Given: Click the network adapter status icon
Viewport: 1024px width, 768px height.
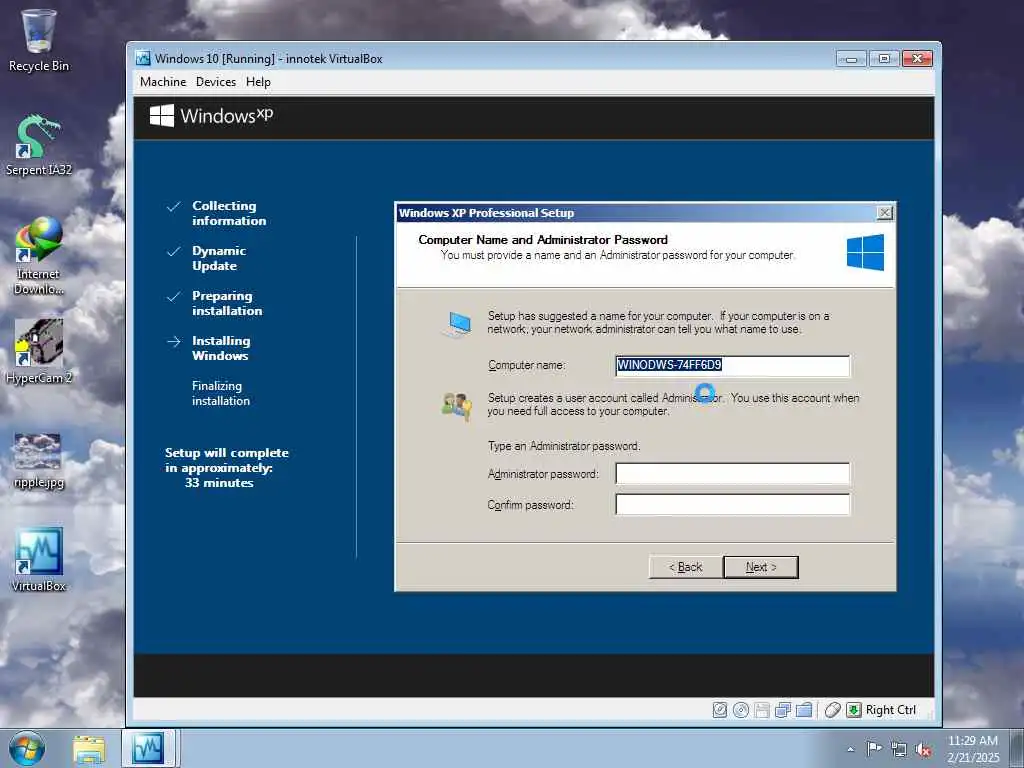Looking at the screenshot, I should coord(782,710).
